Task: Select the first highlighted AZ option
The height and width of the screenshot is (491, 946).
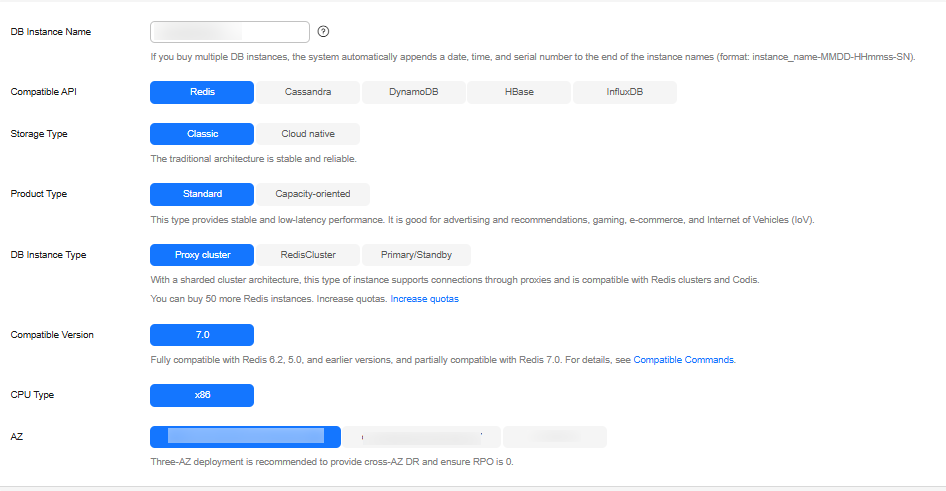Action: point(246,437)
